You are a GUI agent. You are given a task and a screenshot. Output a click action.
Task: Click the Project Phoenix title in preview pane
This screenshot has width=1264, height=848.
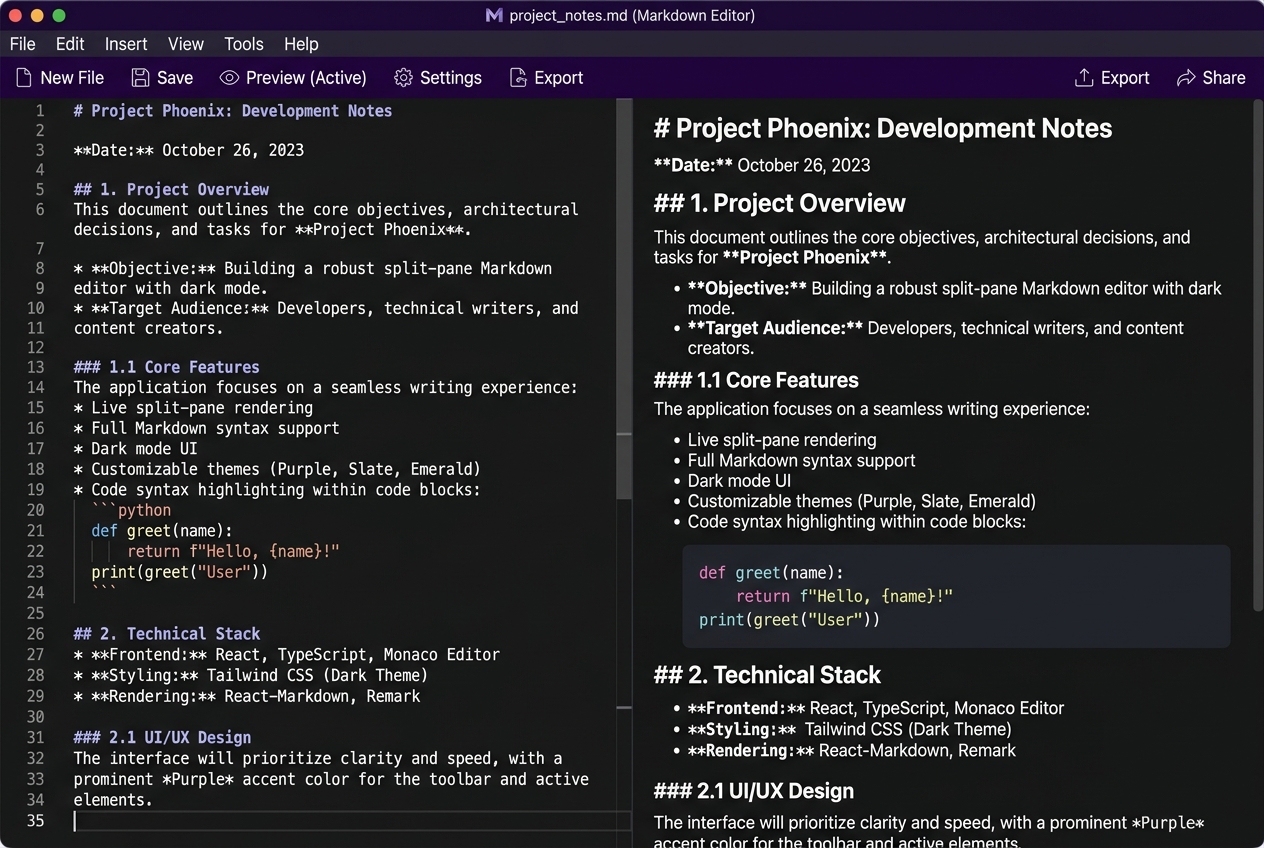pyautogui.click(x=883, y=128)
